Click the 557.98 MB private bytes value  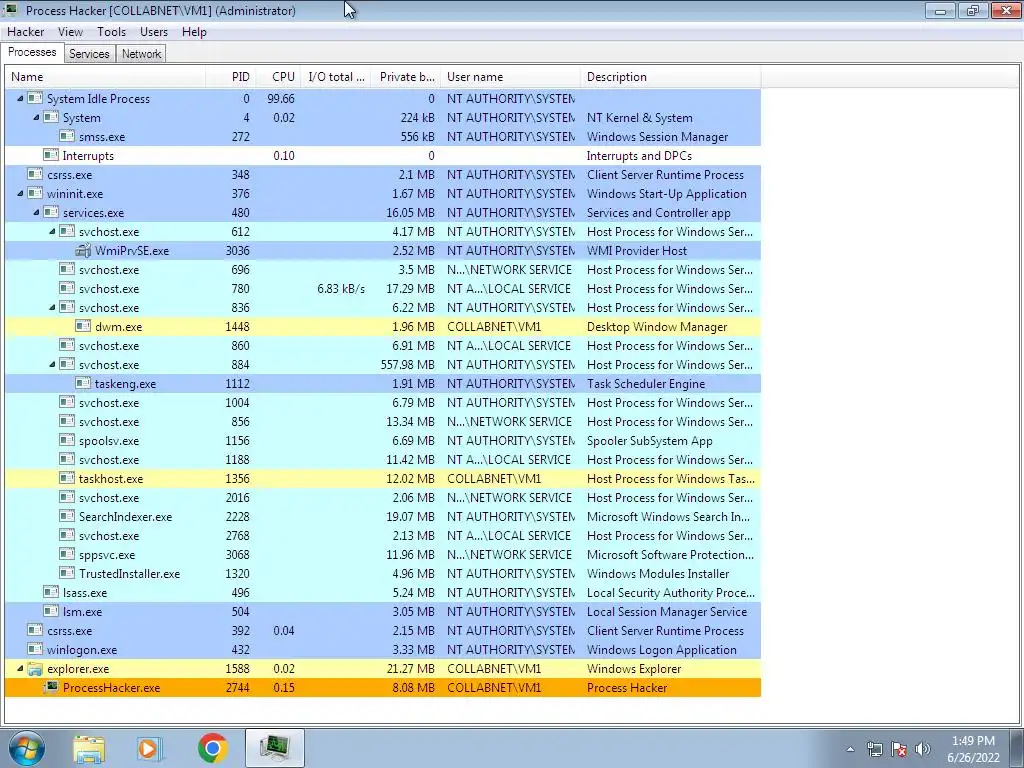click(x=408, y=364)
